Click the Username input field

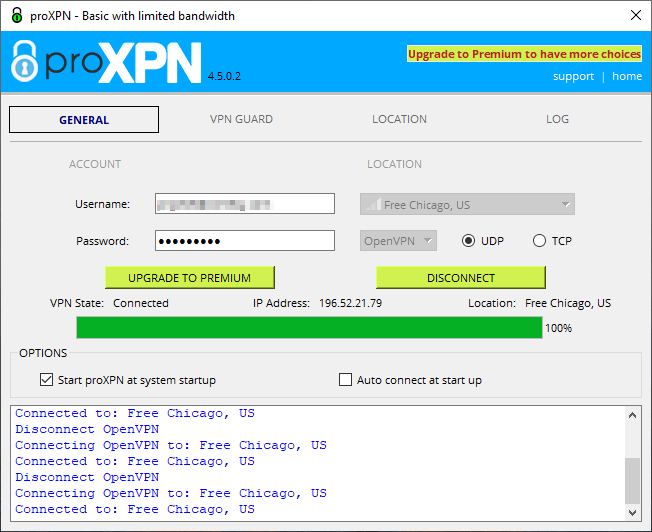coord(245,204)
